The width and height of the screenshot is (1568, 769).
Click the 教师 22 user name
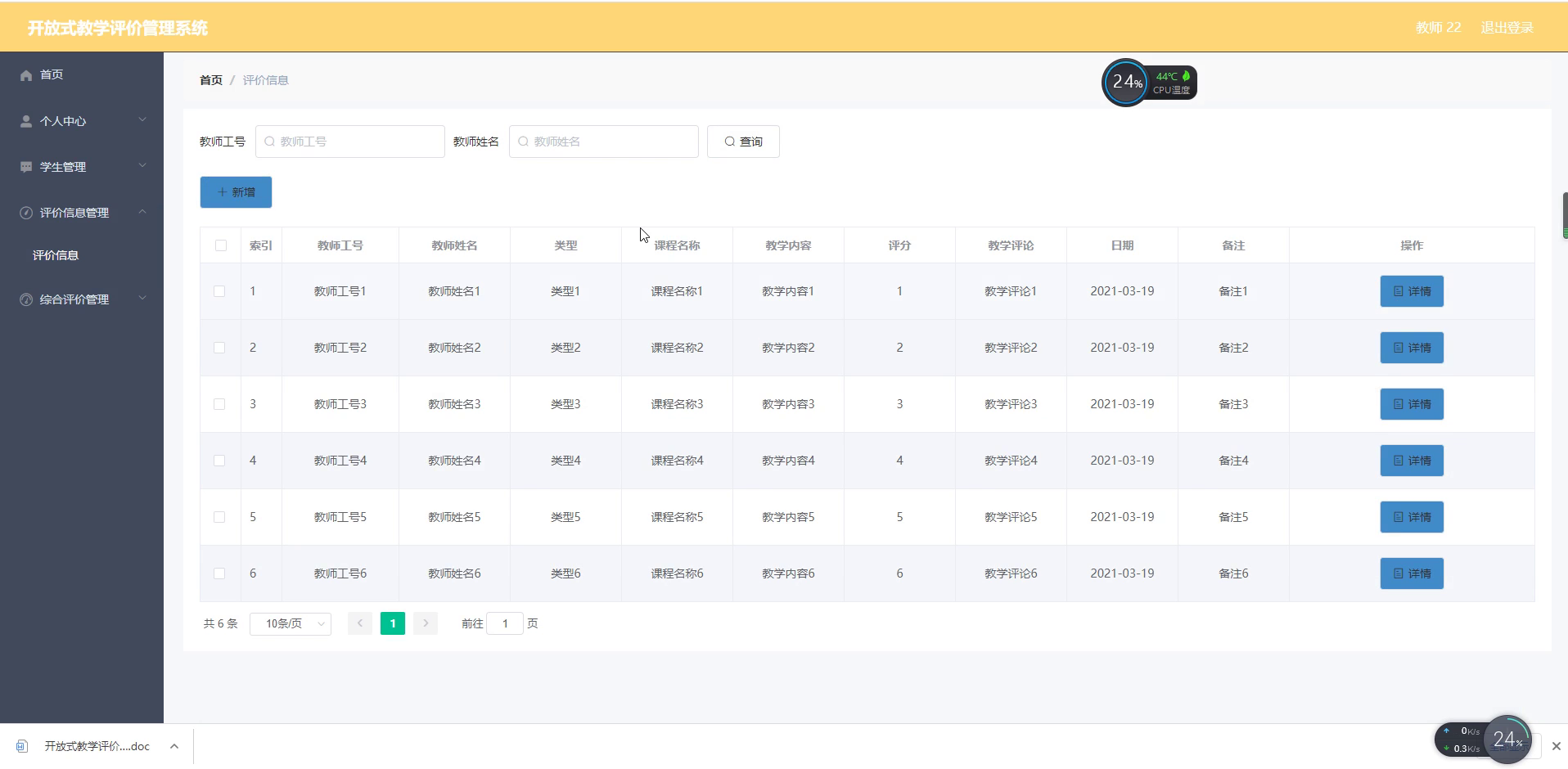click(x=1438, y=28)
